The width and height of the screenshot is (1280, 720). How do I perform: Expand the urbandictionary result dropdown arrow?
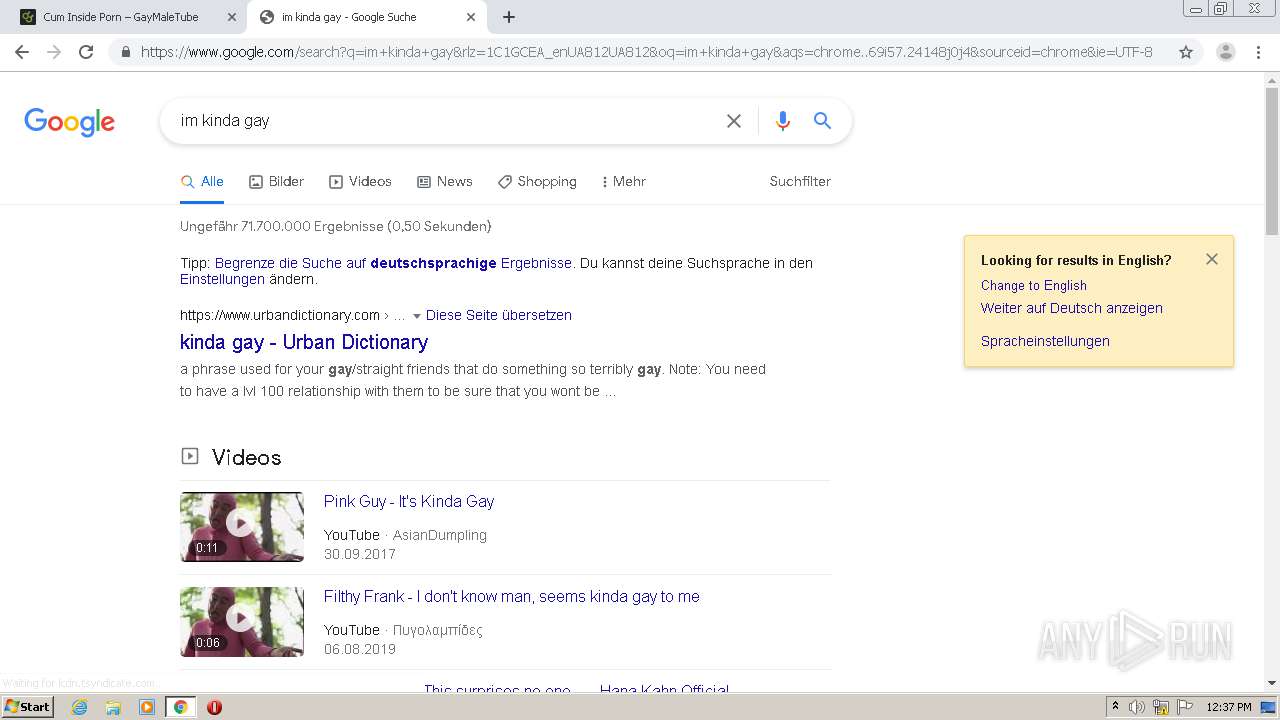click(417, 316)
